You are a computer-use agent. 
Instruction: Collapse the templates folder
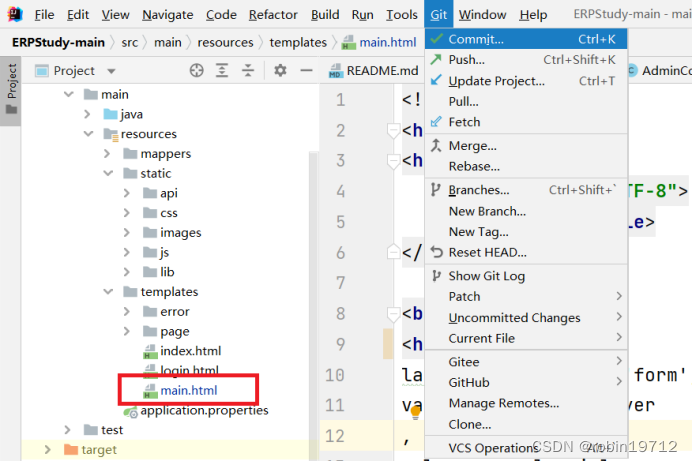point(108,291)
